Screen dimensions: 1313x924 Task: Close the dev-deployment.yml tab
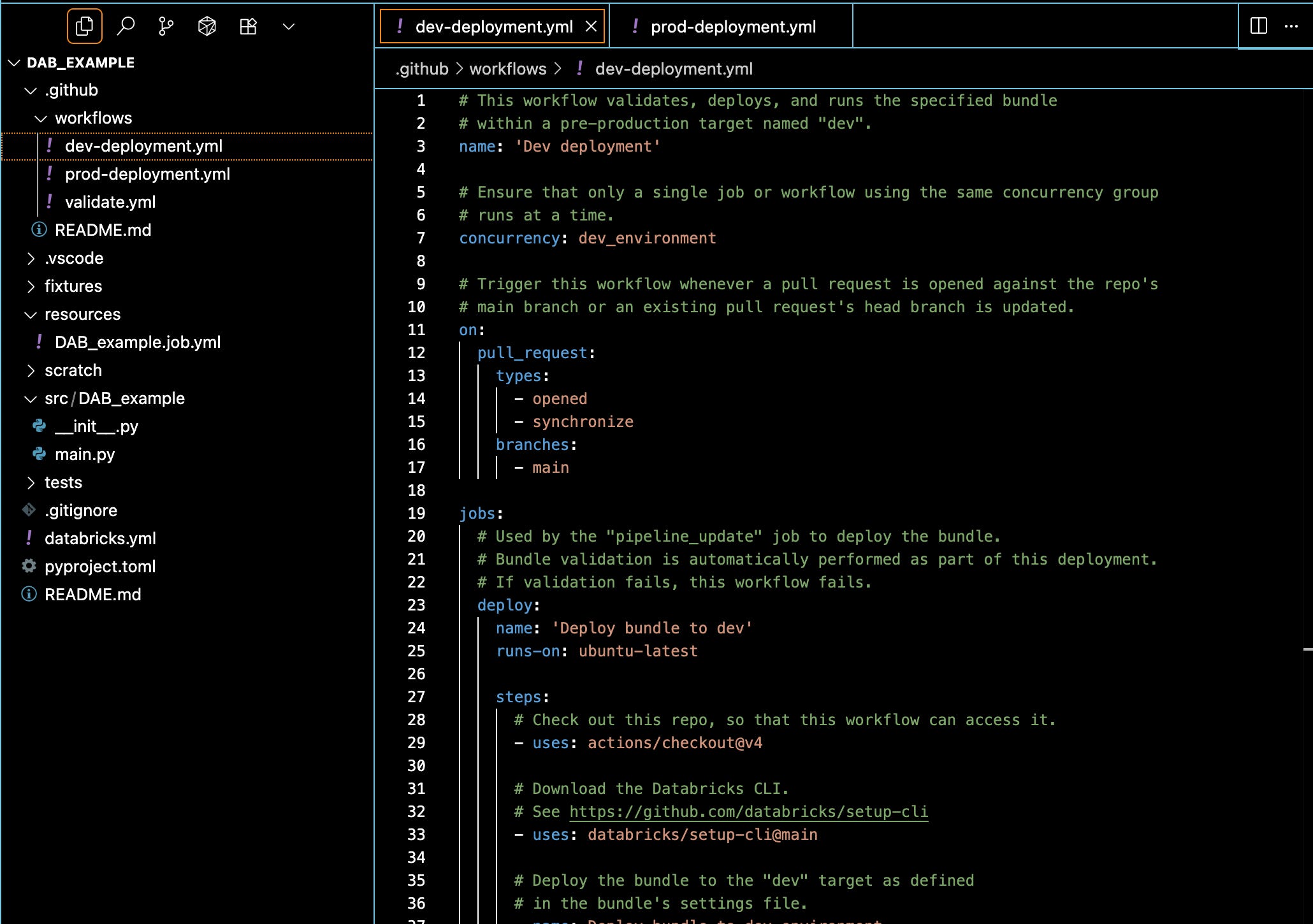[591, 26]
